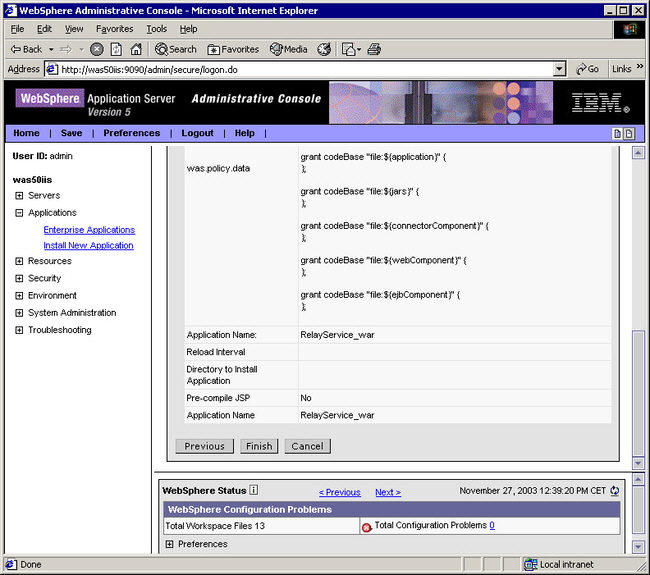Screen dimensions: 650x575
Task: Click the Forward arrow toolbar button
Action: (65, 49)
